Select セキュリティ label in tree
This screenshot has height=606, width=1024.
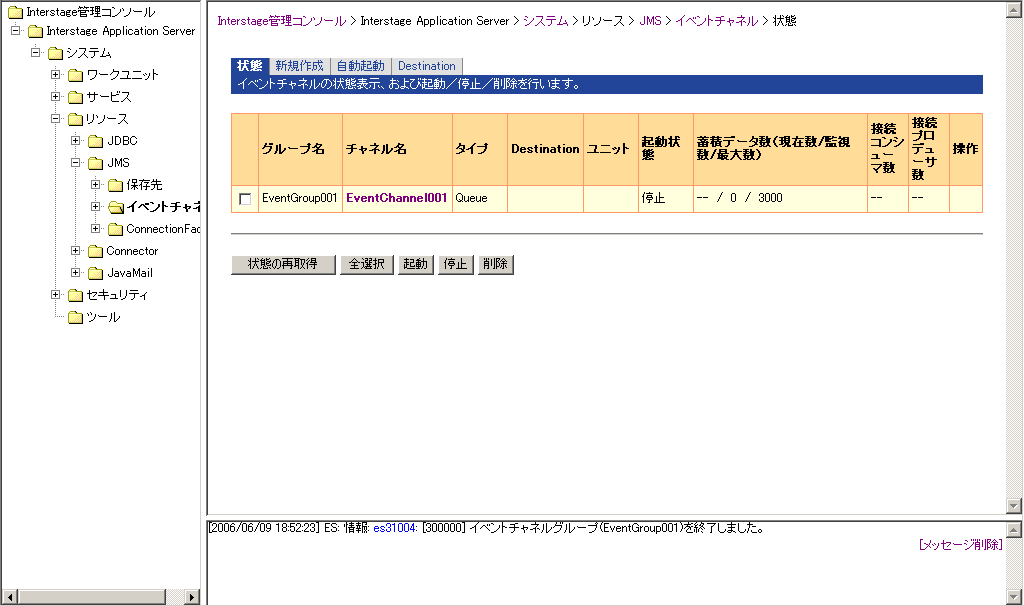118,295
